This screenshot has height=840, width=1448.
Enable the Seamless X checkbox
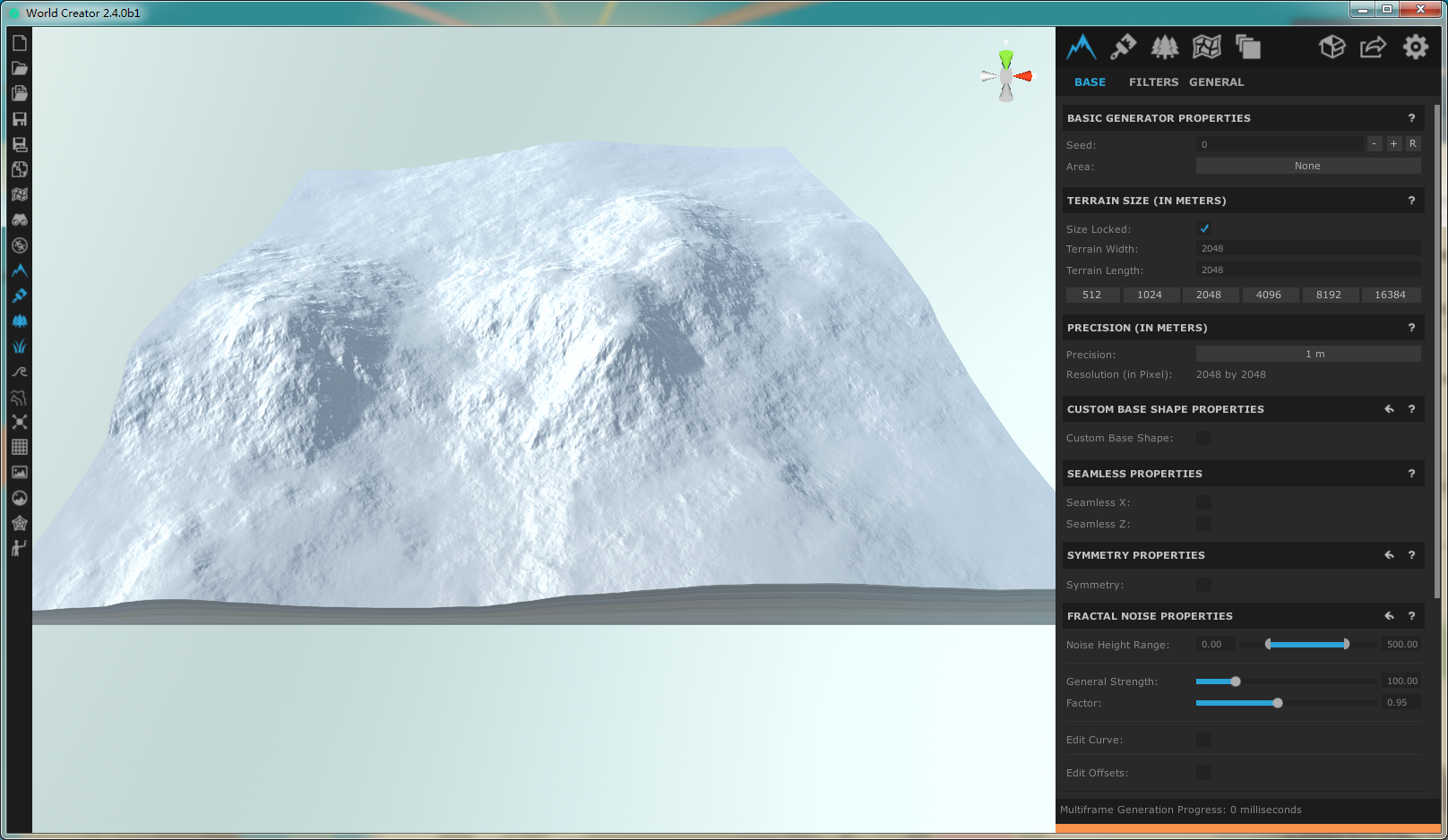1204,502
